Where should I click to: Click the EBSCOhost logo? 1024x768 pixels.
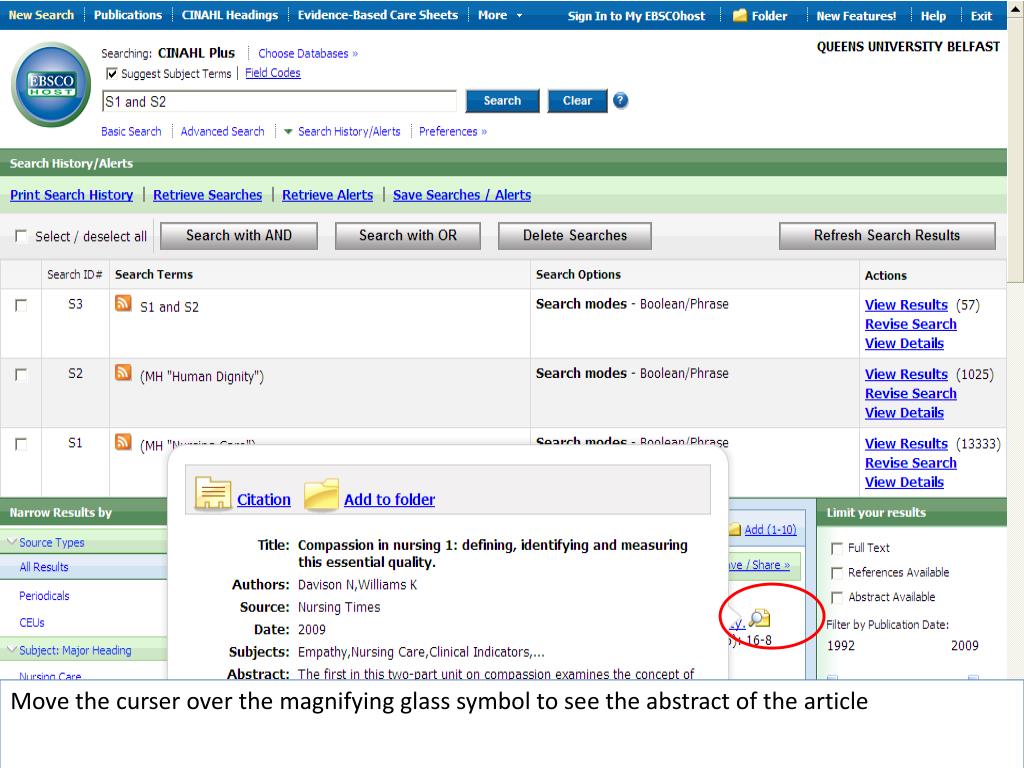click(51, 85)
